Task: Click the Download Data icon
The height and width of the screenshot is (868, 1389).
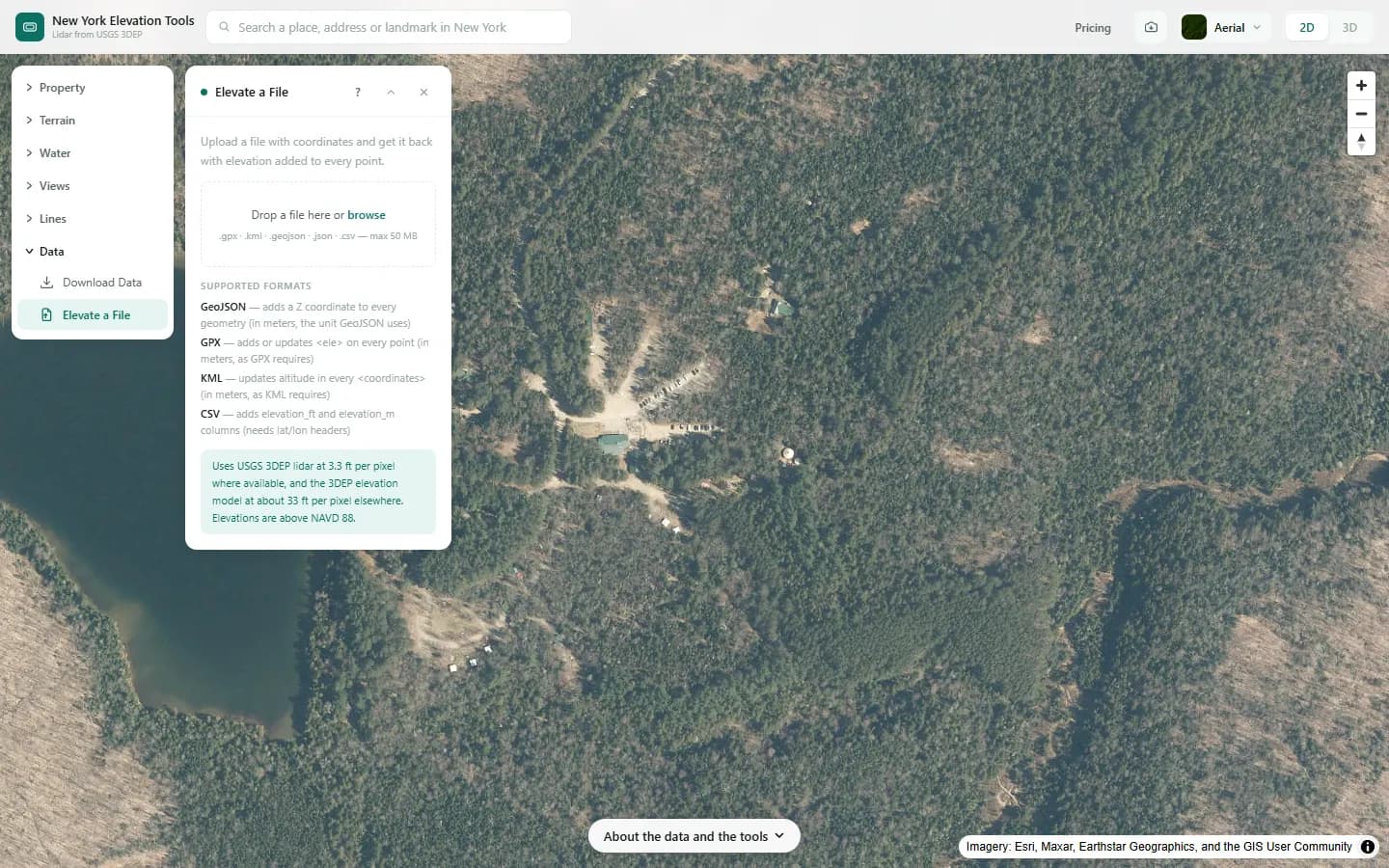Action: [46, 283]
